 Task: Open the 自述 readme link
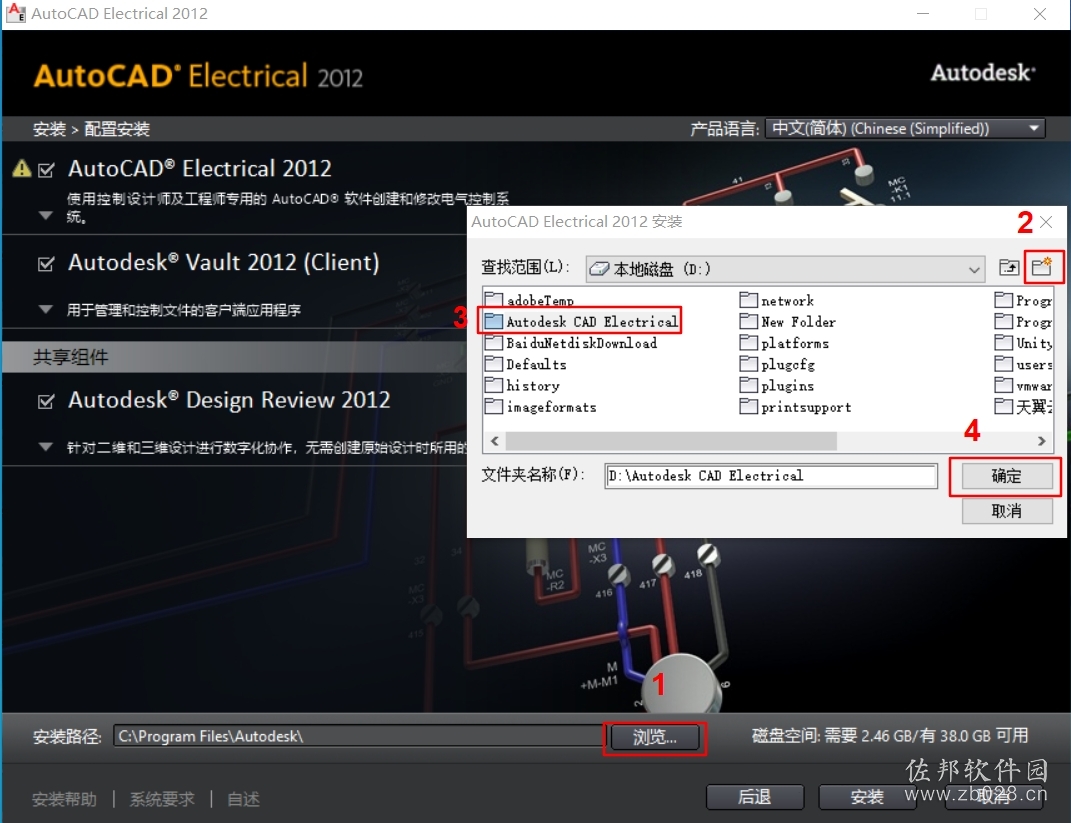[x=243, y=799]
